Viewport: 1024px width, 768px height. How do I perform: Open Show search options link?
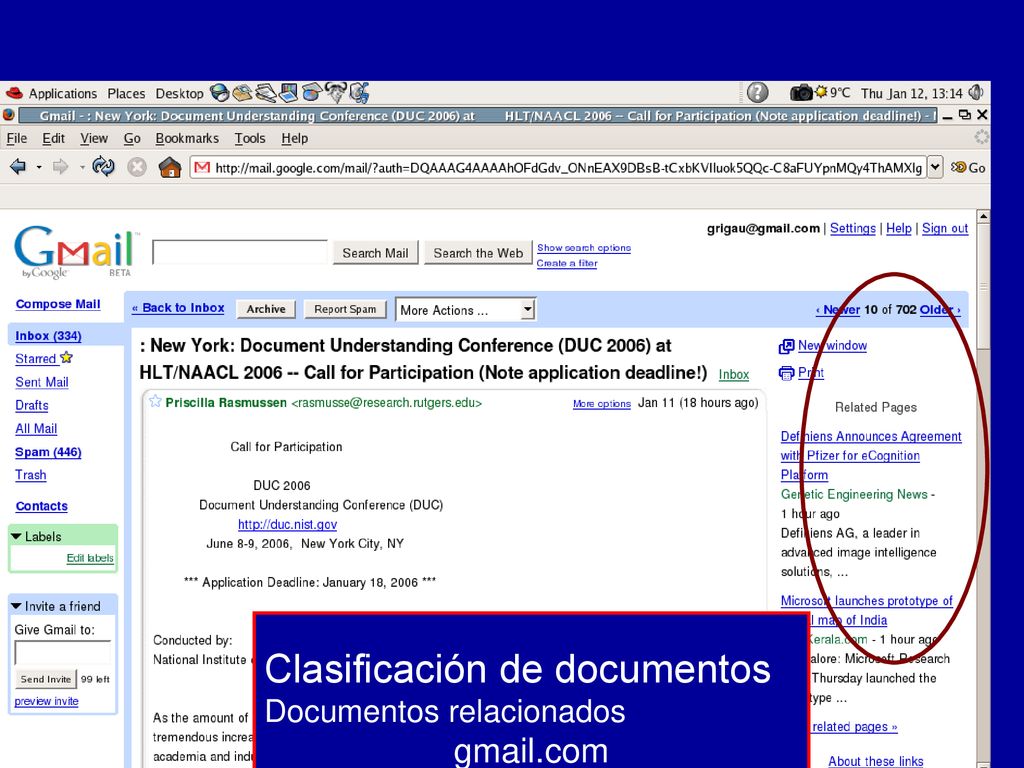click(584, 248)
